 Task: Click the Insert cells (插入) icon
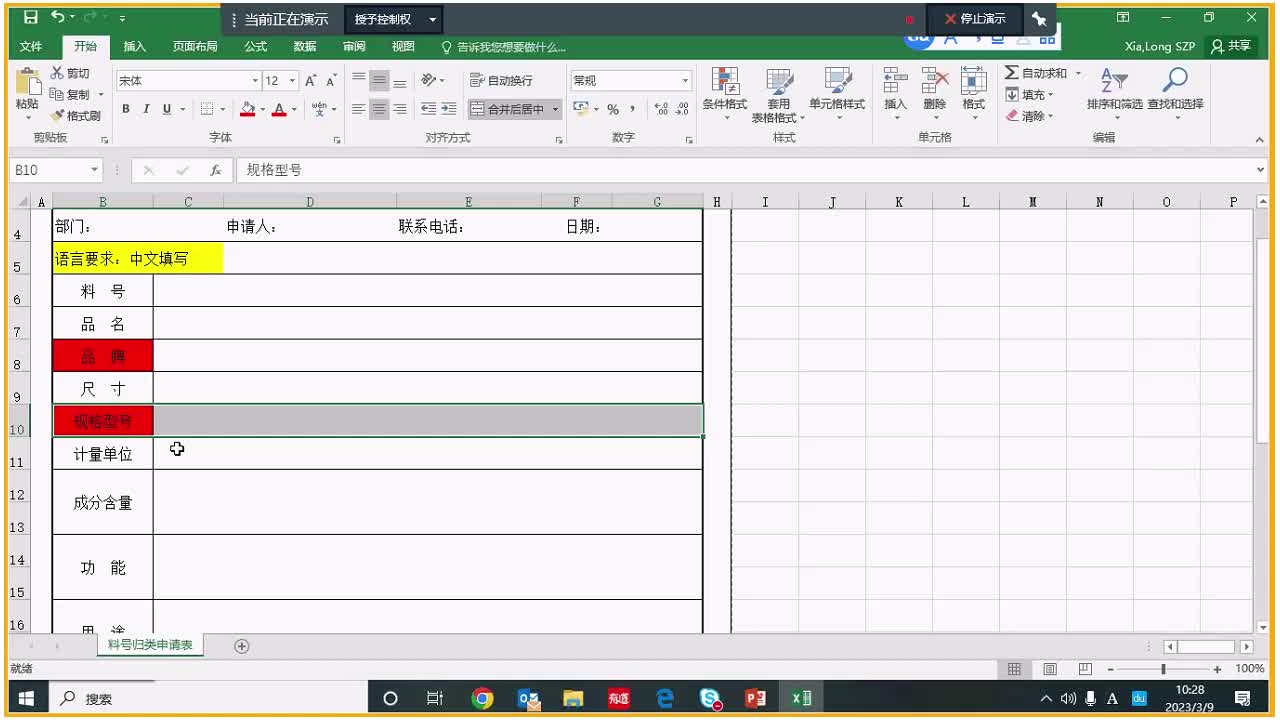896,82
